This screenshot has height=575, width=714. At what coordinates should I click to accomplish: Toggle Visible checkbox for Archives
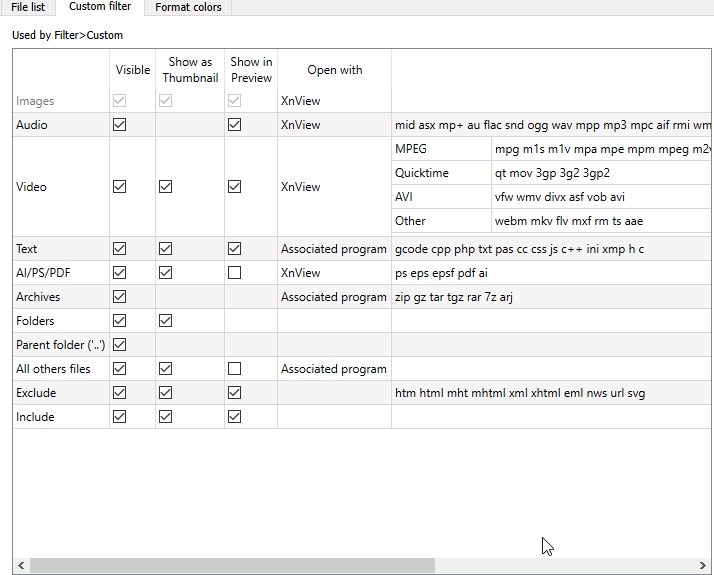coord(120,297)
